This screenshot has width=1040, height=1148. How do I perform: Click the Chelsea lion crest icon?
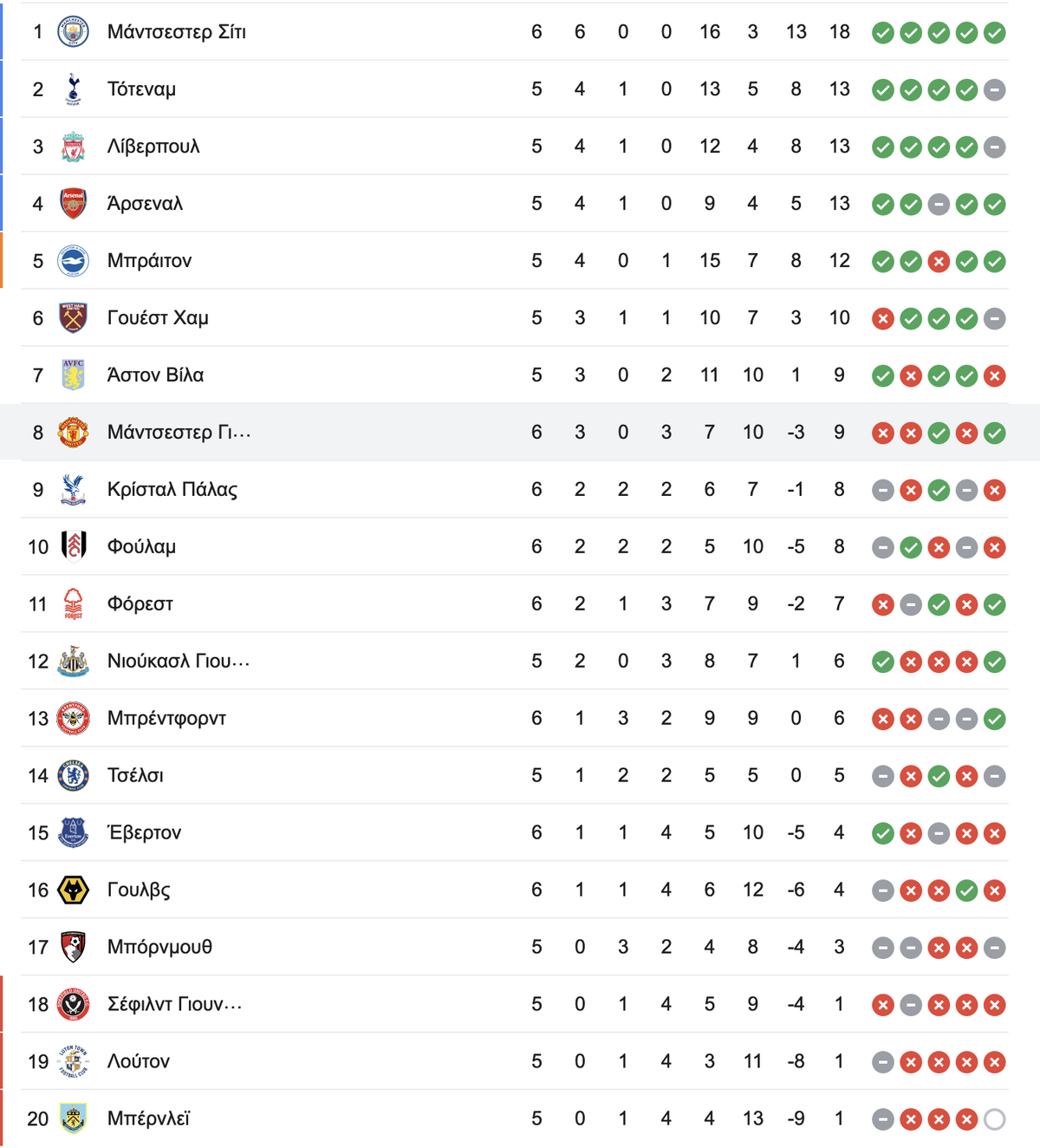(x=73, y=776)
